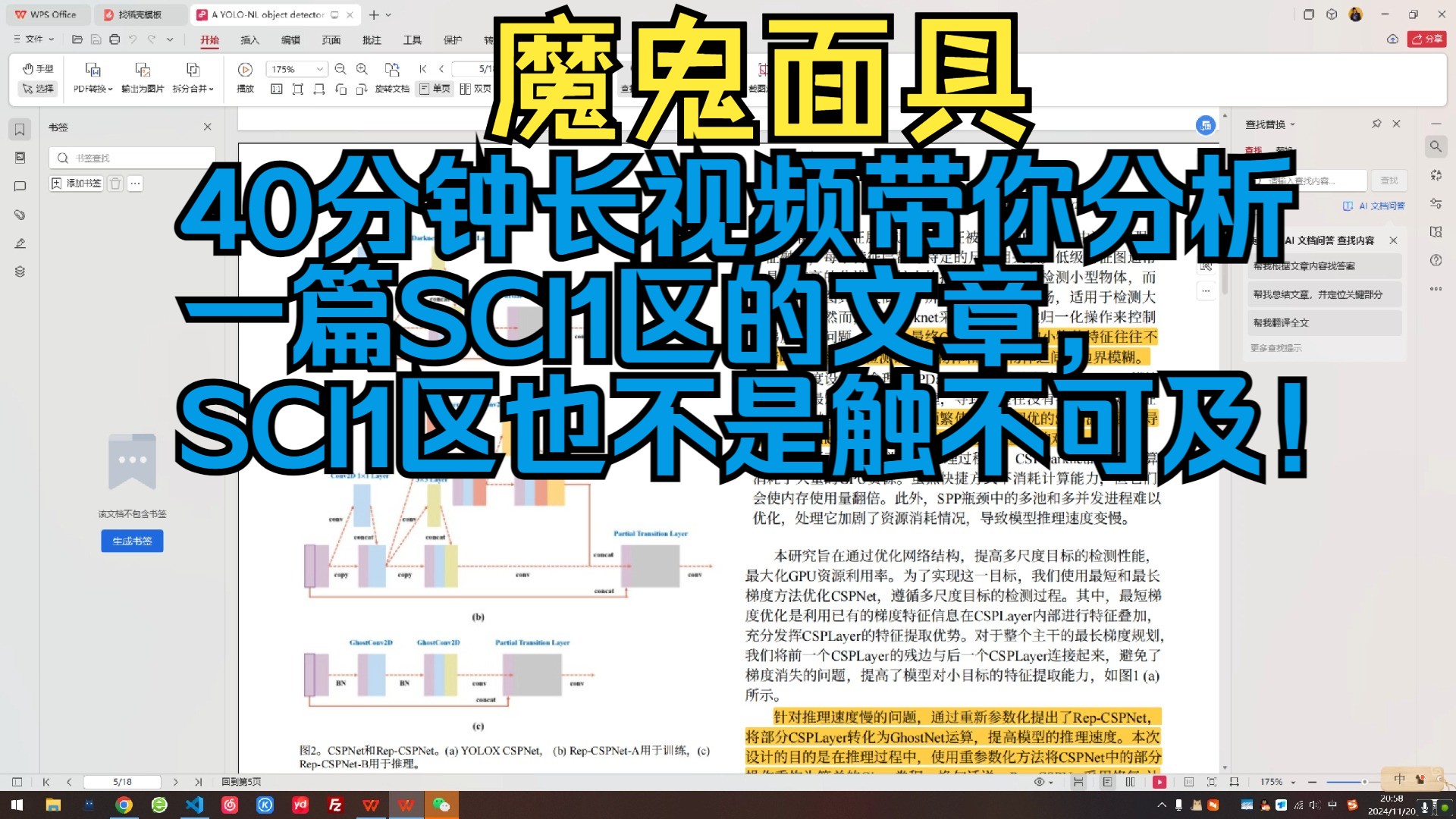Activate the Select (选择) cursor tool
The width and height of the screenshot is (1456, 819).
click(37, 89)
